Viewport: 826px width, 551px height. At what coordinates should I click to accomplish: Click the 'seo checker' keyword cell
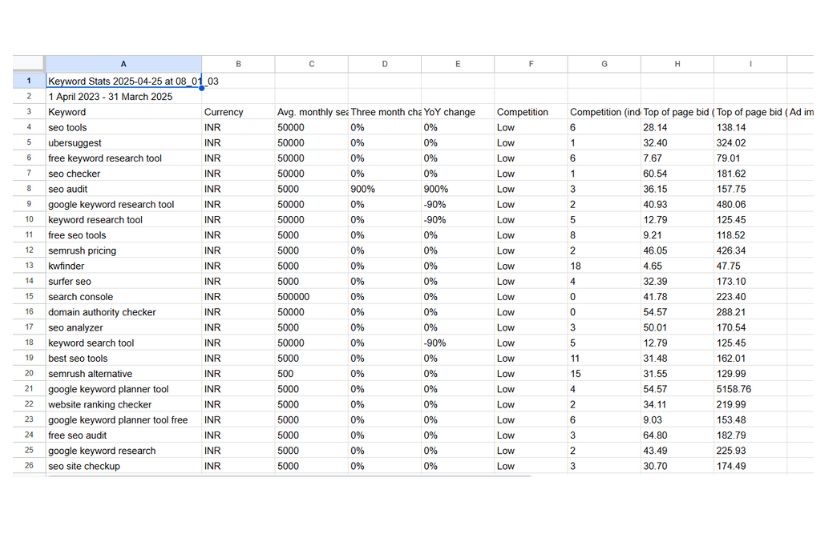click(123, 173)
